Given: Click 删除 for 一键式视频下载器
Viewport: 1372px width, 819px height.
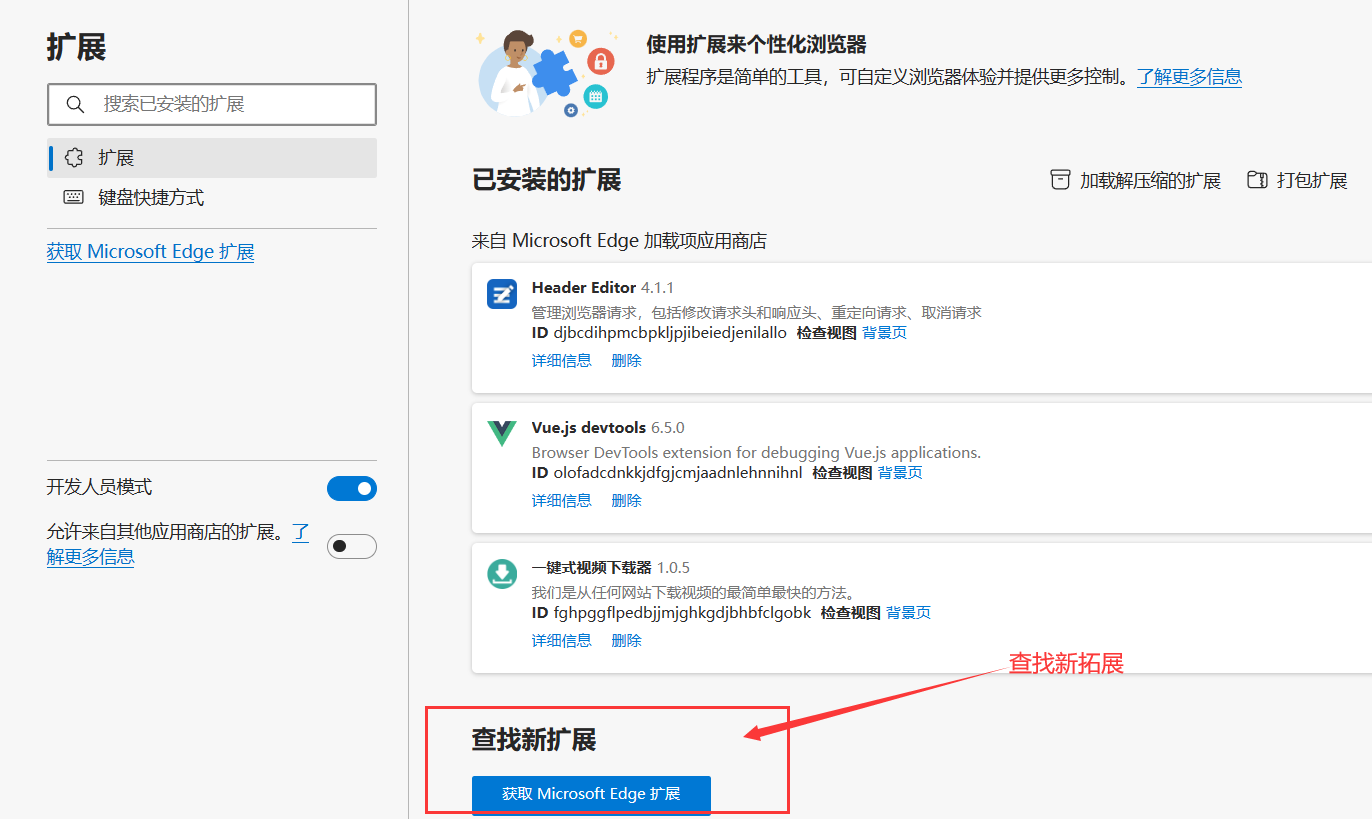Looking at the screenshot, I should [x=626, y=641].
